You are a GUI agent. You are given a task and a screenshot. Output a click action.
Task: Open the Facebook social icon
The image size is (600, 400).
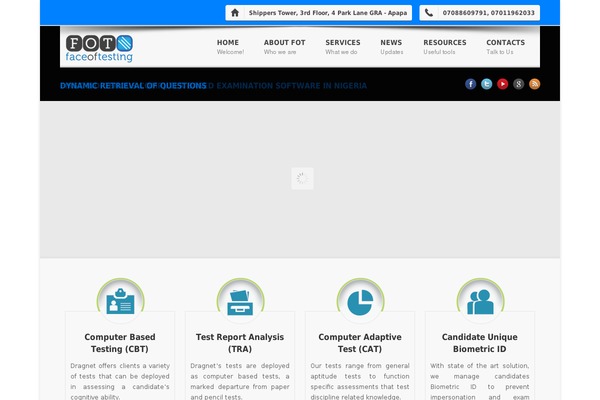(x=471, y=84)
